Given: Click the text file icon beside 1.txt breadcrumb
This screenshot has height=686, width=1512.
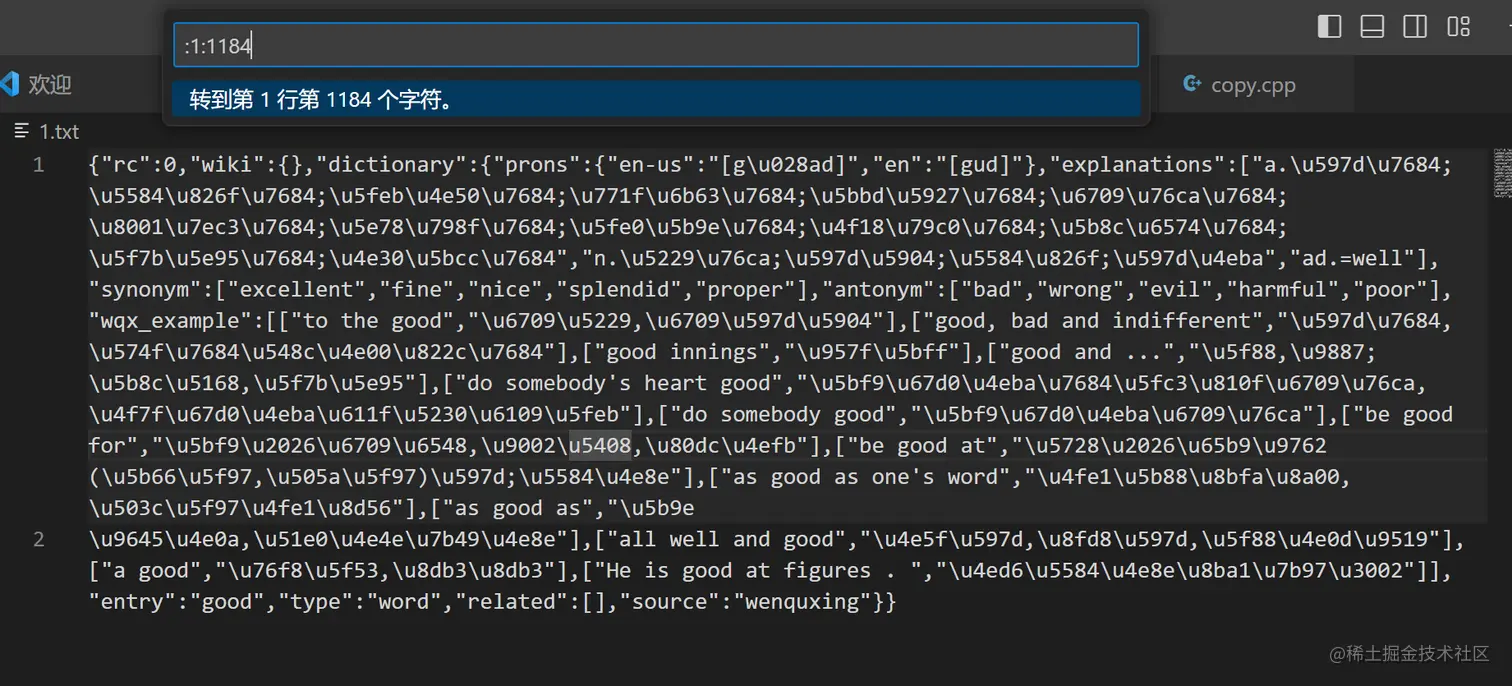Looking at the screenshot, I should pyautogui.click(x=22, y=131).
